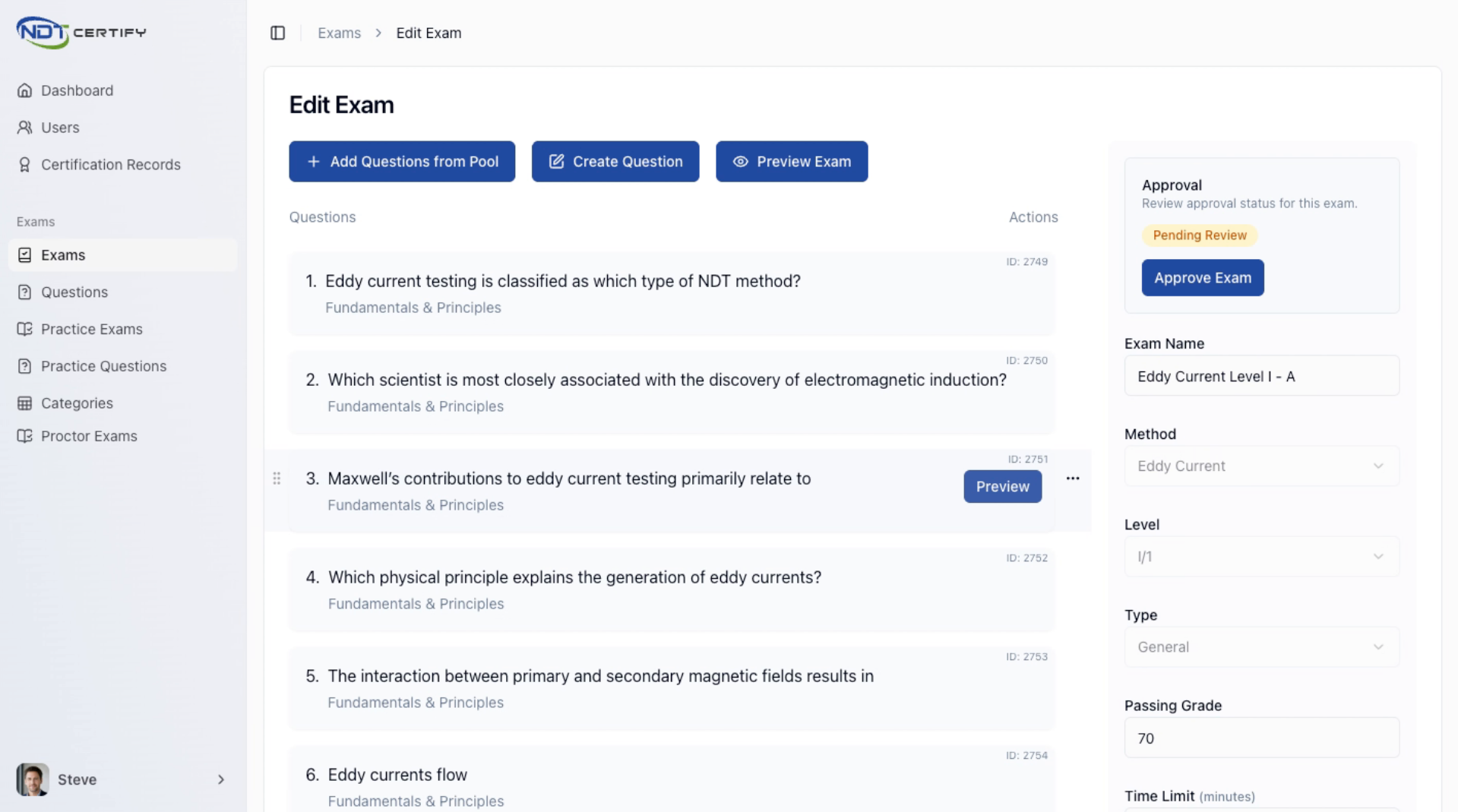Click the Exam Name input field
Image resolution: width=1458 pixels, height=812 pixels.
1262,376
